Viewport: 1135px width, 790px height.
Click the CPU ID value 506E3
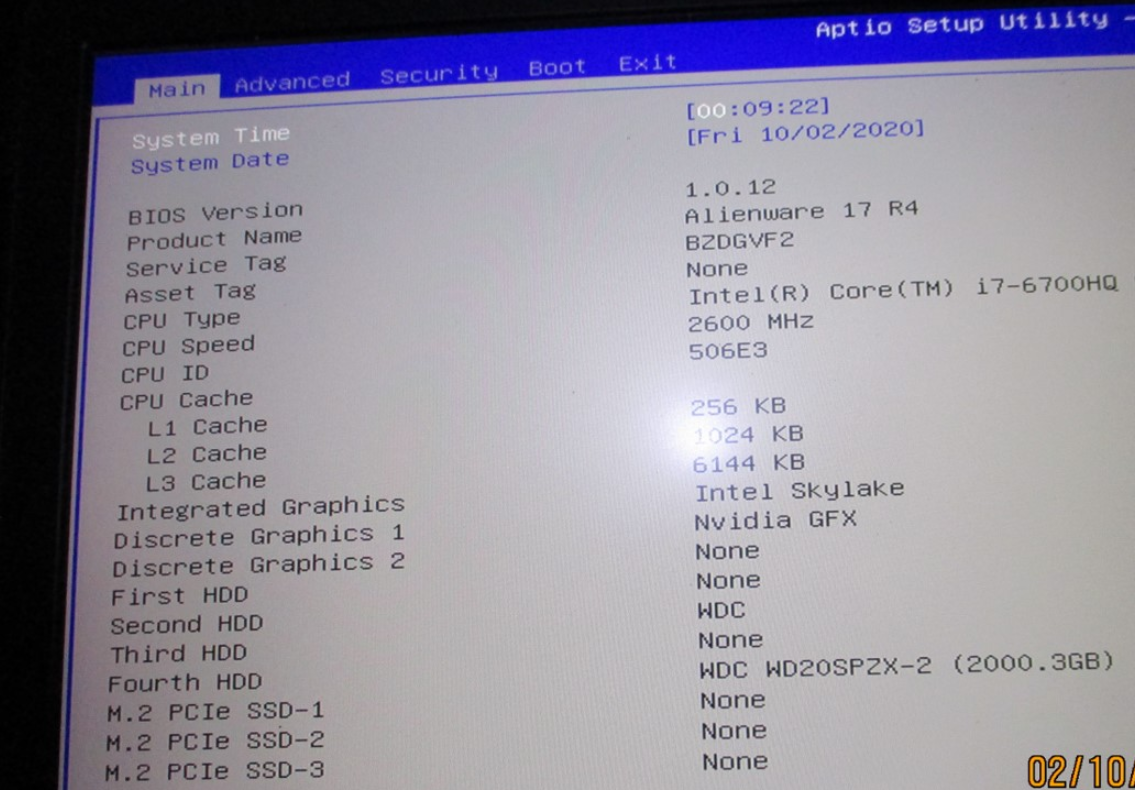click(727, 351)
